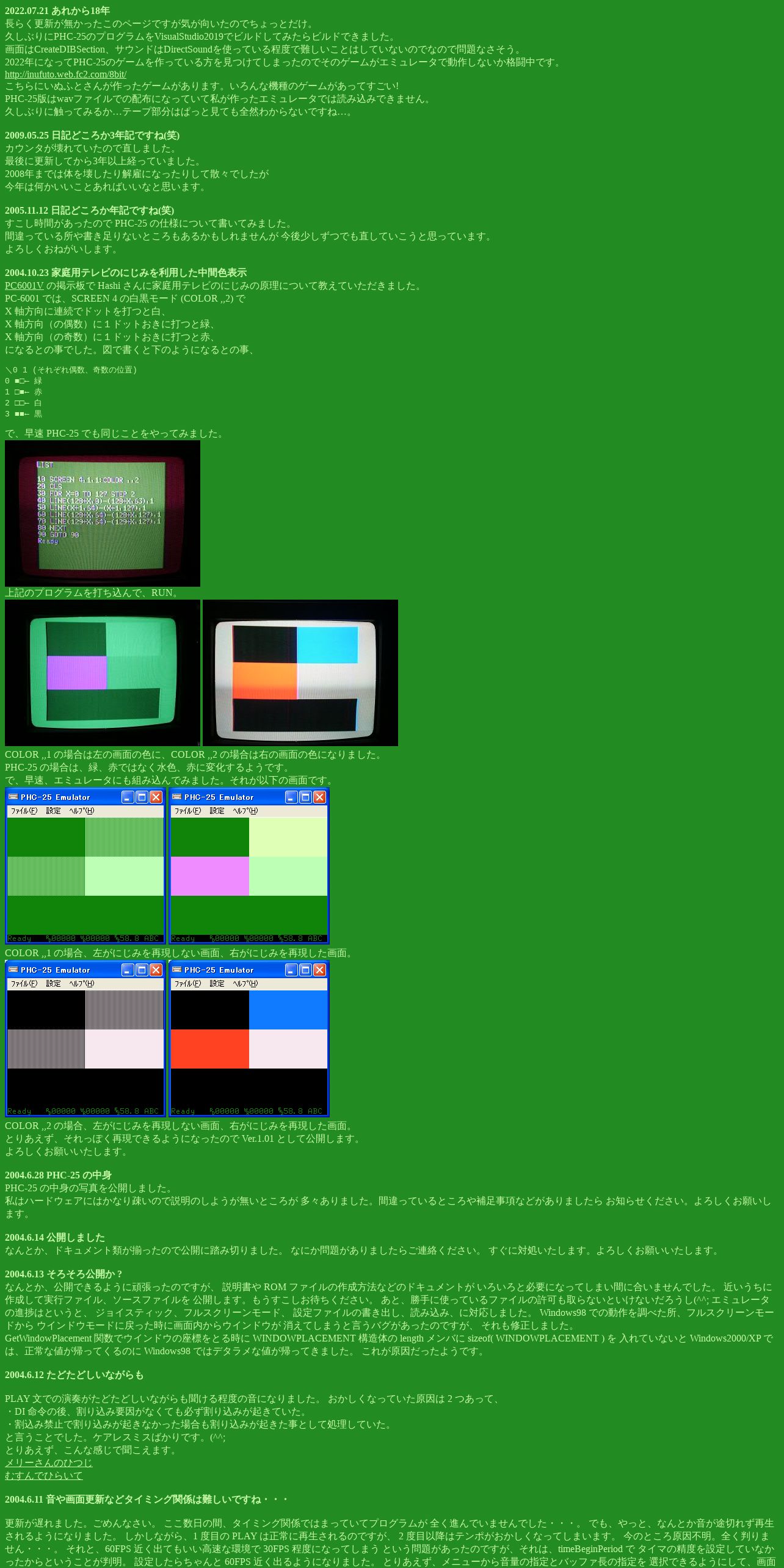Click the heading 2005.11.12 日記どころか年記ですね(笑)

click(90, 211)
